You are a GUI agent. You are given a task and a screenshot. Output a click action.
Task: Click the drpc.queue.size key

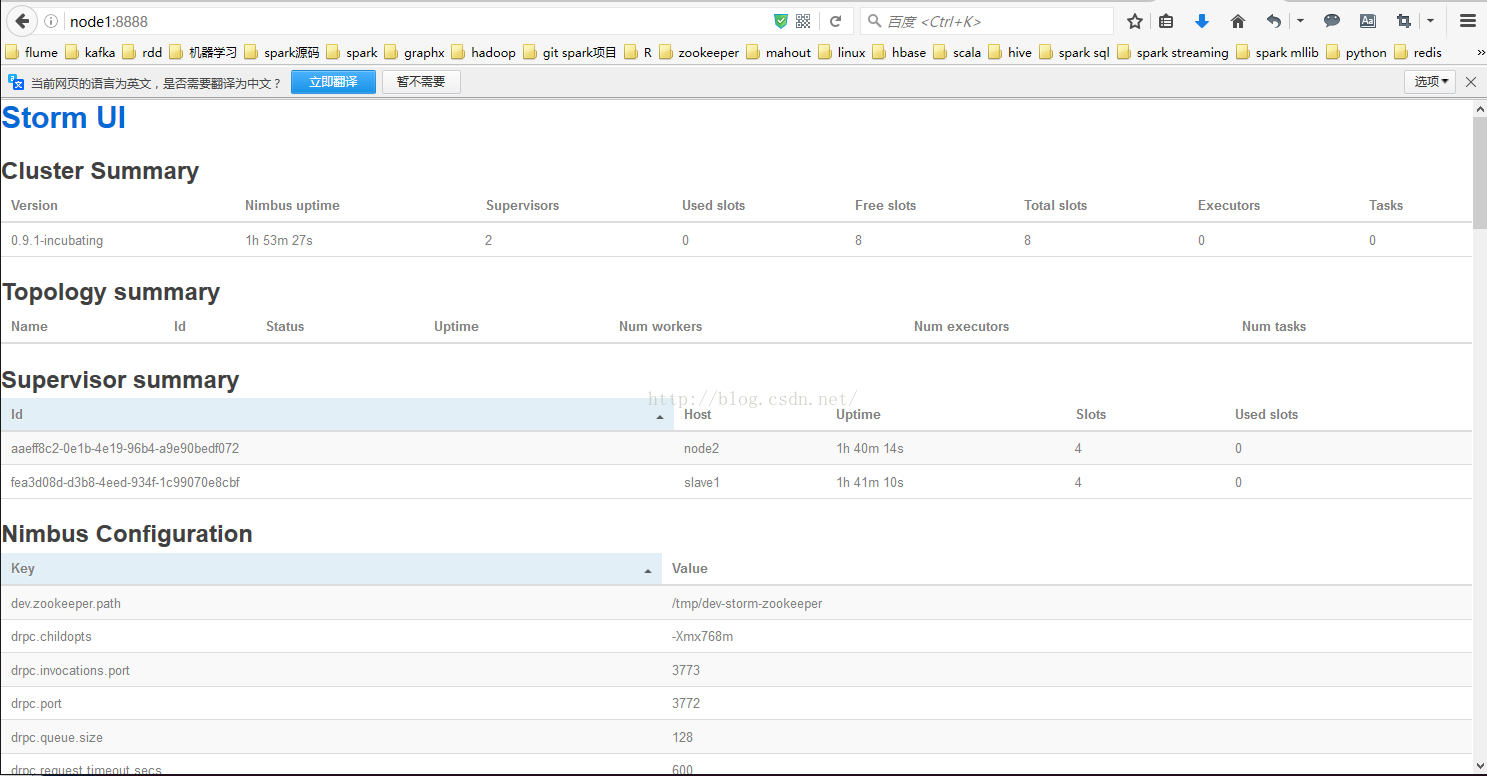pyautogui.click(x=57, y=738)
